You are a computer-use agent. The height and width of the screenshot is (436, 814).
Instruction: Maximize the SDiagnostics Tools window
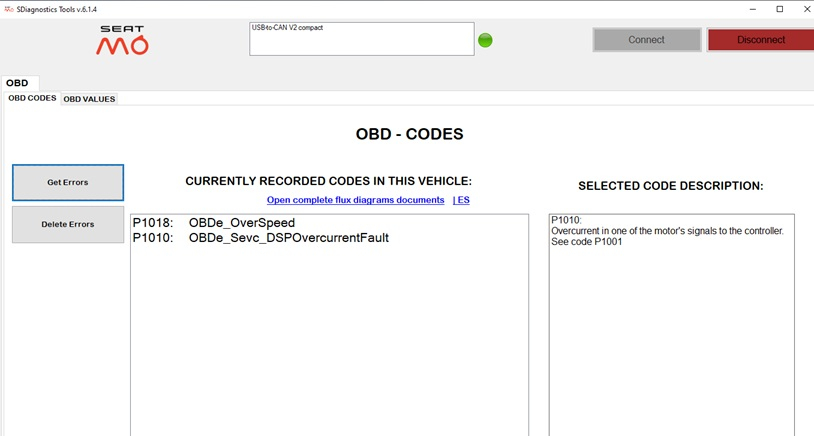(x=779, y=8)
